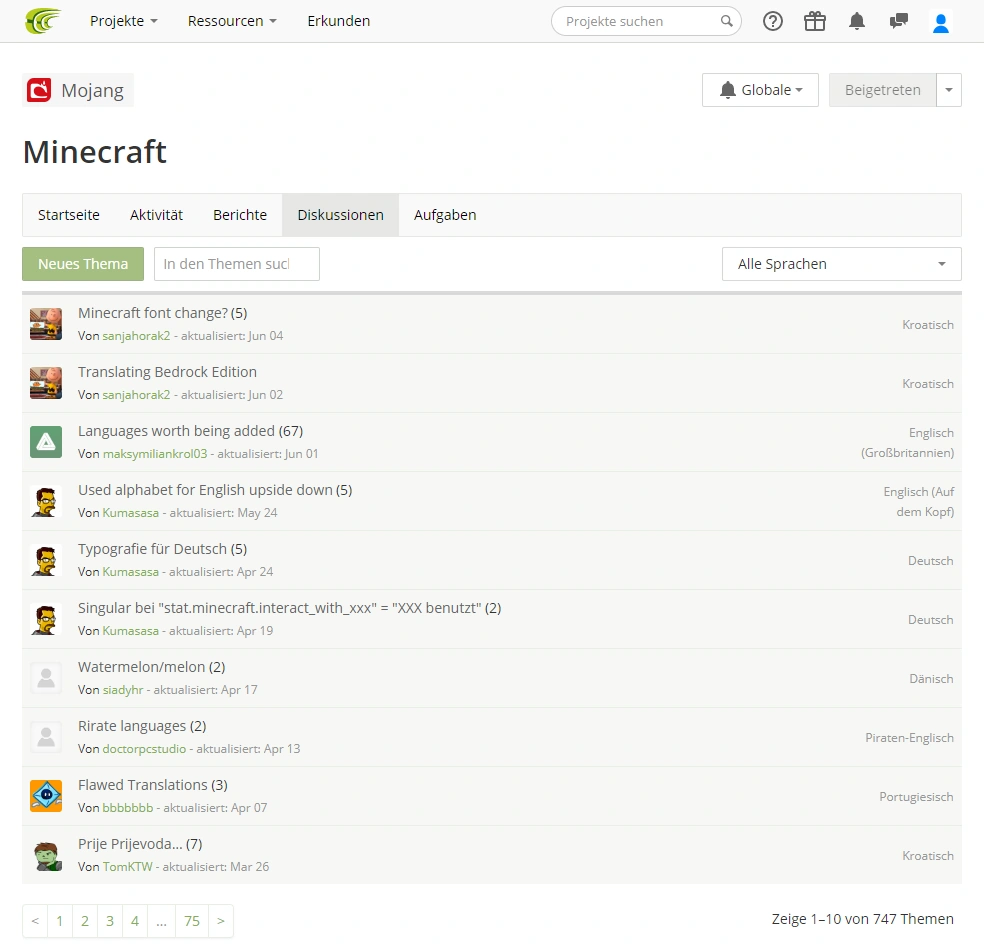
Task: Select the Diskussionen tab
Action: (x=340, y=215)
